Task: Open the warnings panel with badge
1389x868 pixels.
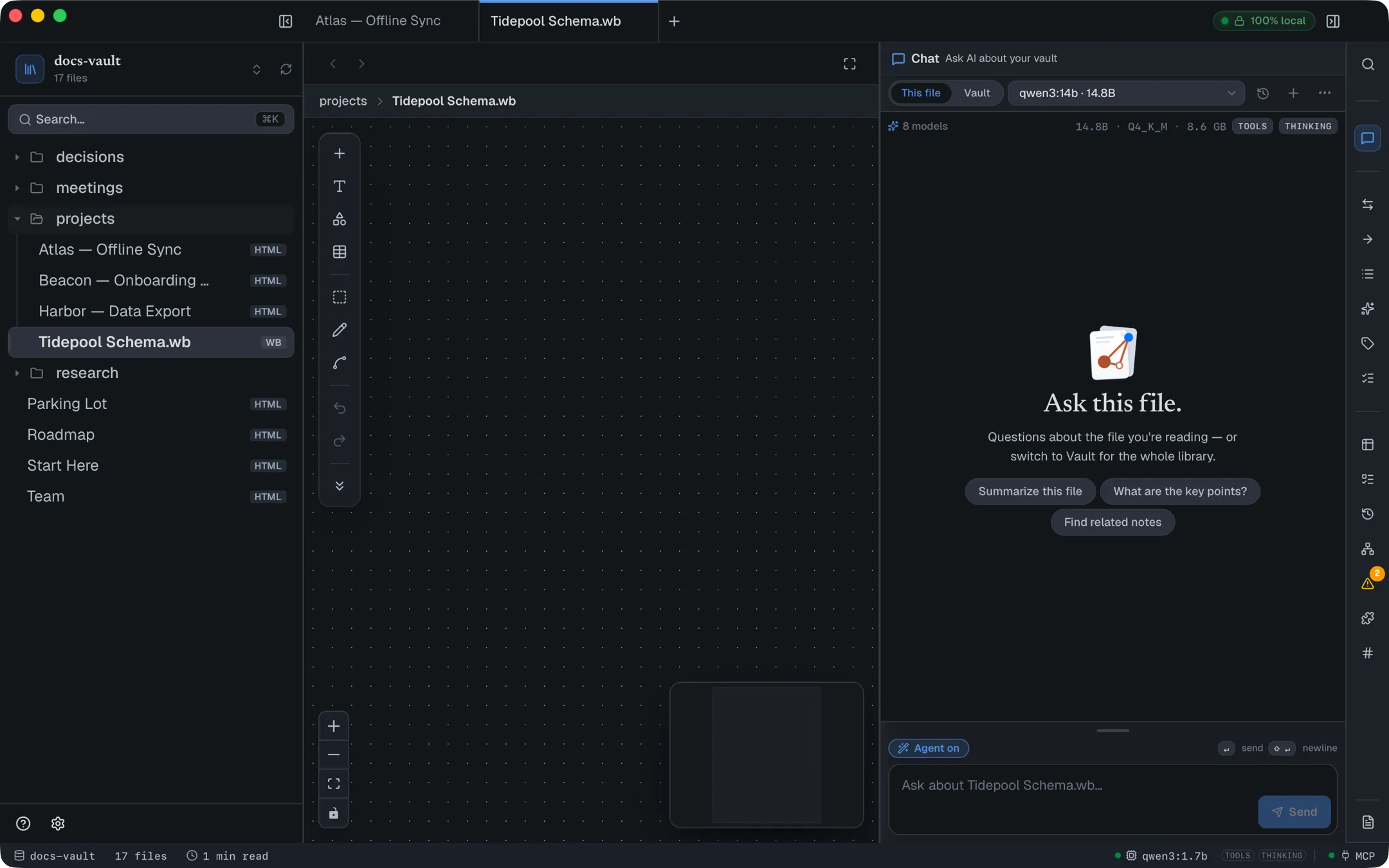Action: pyautogui.click(x=1368, y=583)
